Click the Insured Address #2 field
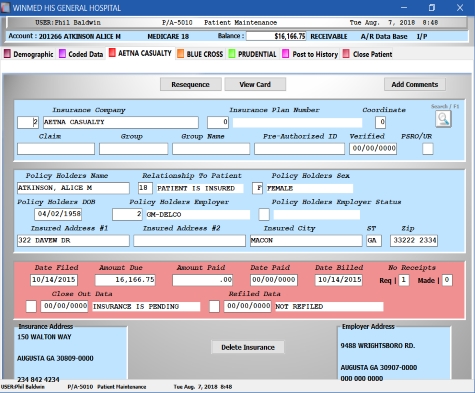Image resolution: width=475 pixels, height=393 pixels. coord(190,241)
